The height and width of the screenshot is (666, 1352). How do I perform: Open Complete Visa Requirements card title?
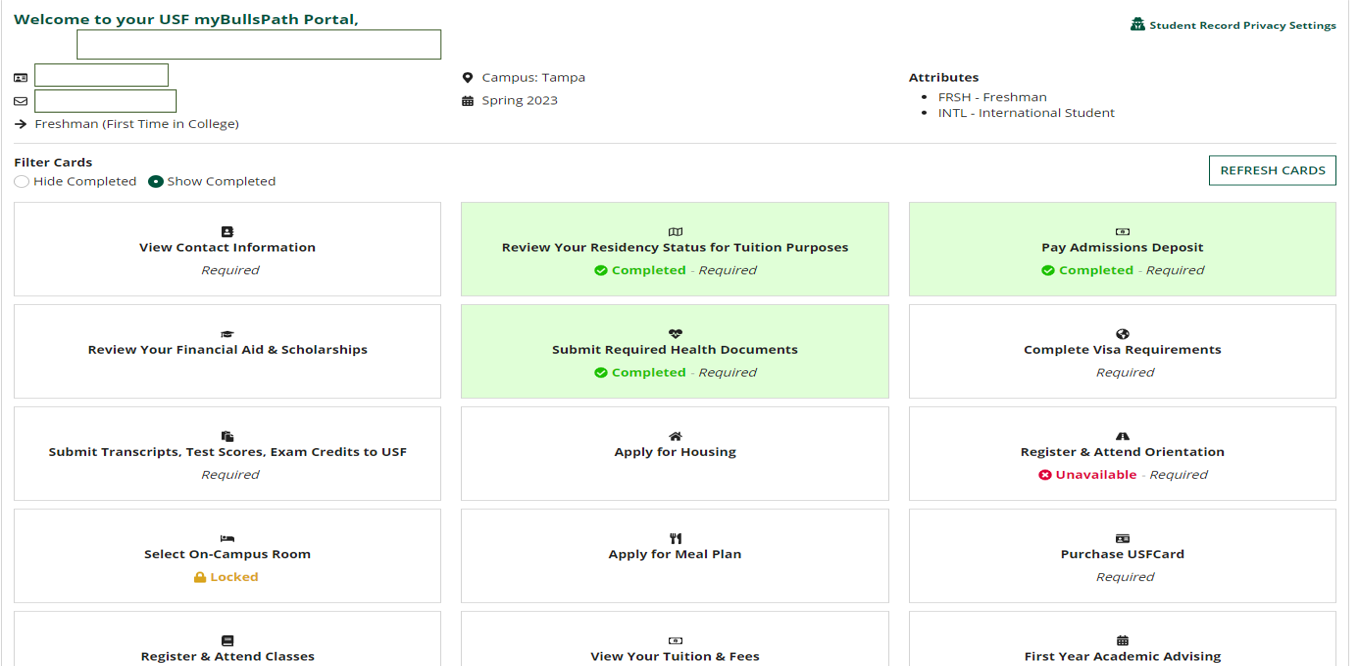(x=1122, y=350)
